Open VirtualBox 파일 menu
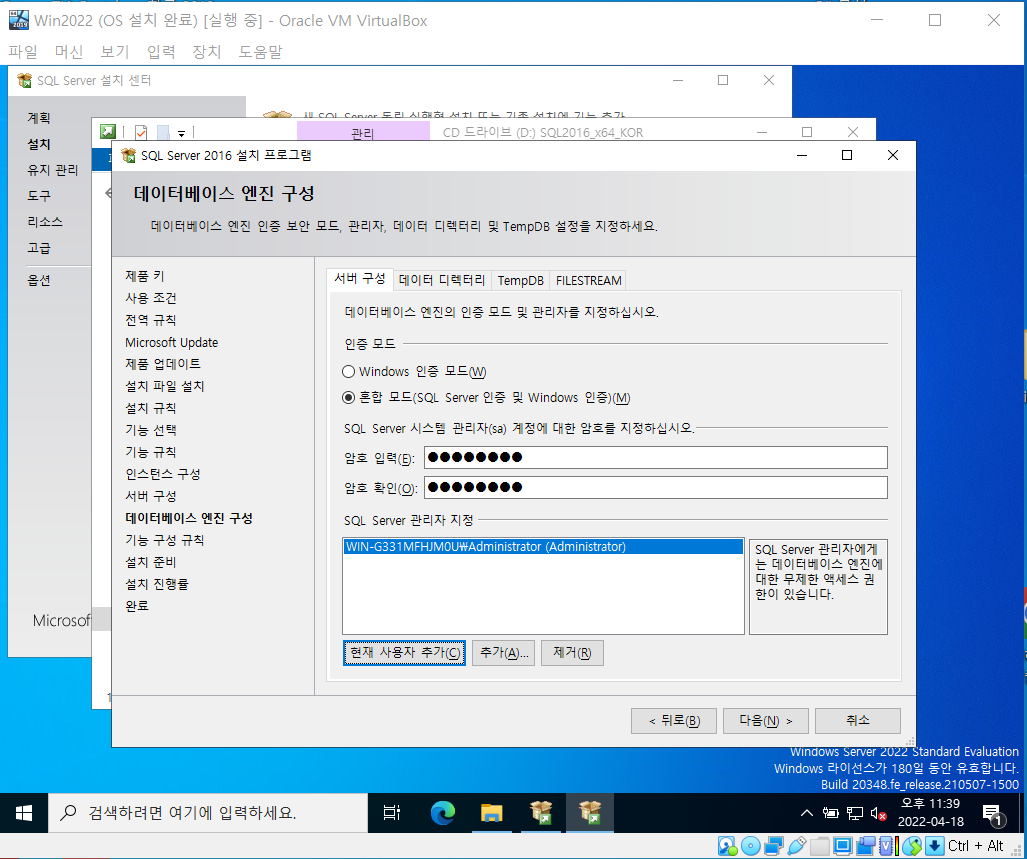The height and width of the screenshot is (859, 1027). 22,51
